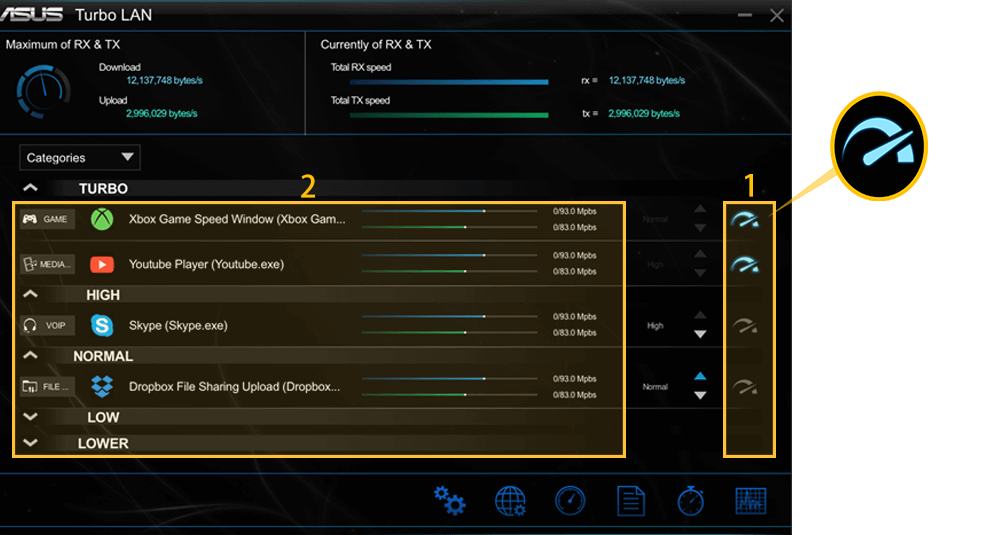Adjust Skype download bandwidth blue slider
This screenshot has width=1000, height=535.
tap(450, 316)
